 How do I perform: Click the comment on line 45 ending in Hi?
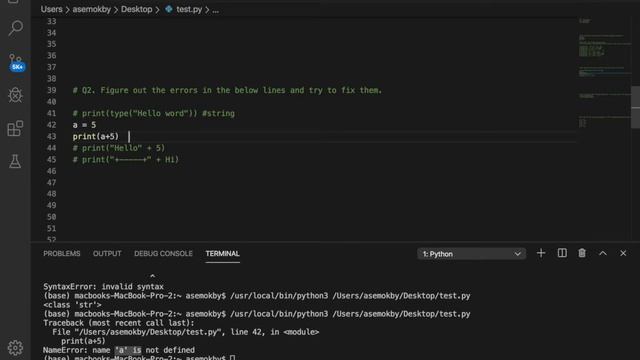coord(126,160)
